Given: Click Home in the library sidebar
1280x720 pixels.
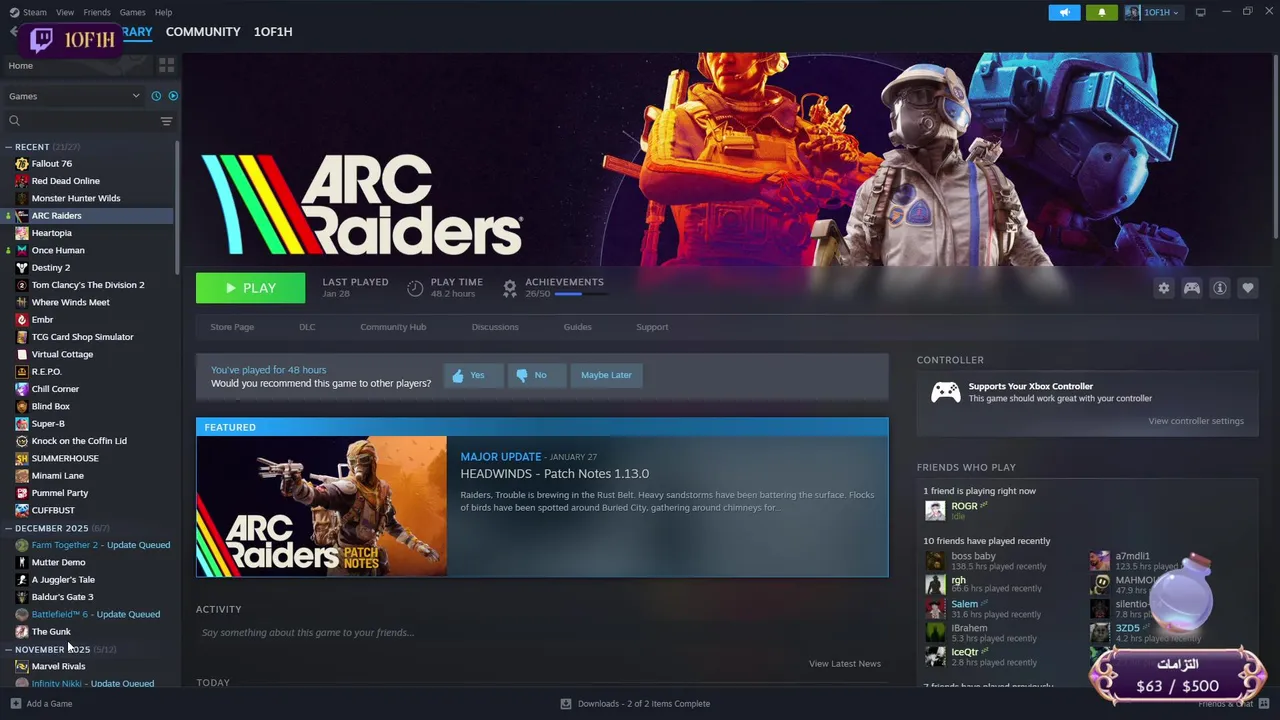Looking at the screenshot, I should click(x=20, y=66).
